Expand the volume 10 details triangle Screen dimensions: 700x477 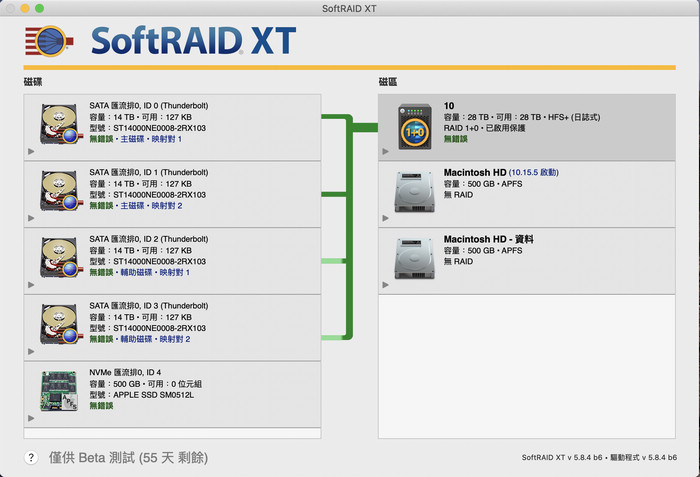click(386, 151)
